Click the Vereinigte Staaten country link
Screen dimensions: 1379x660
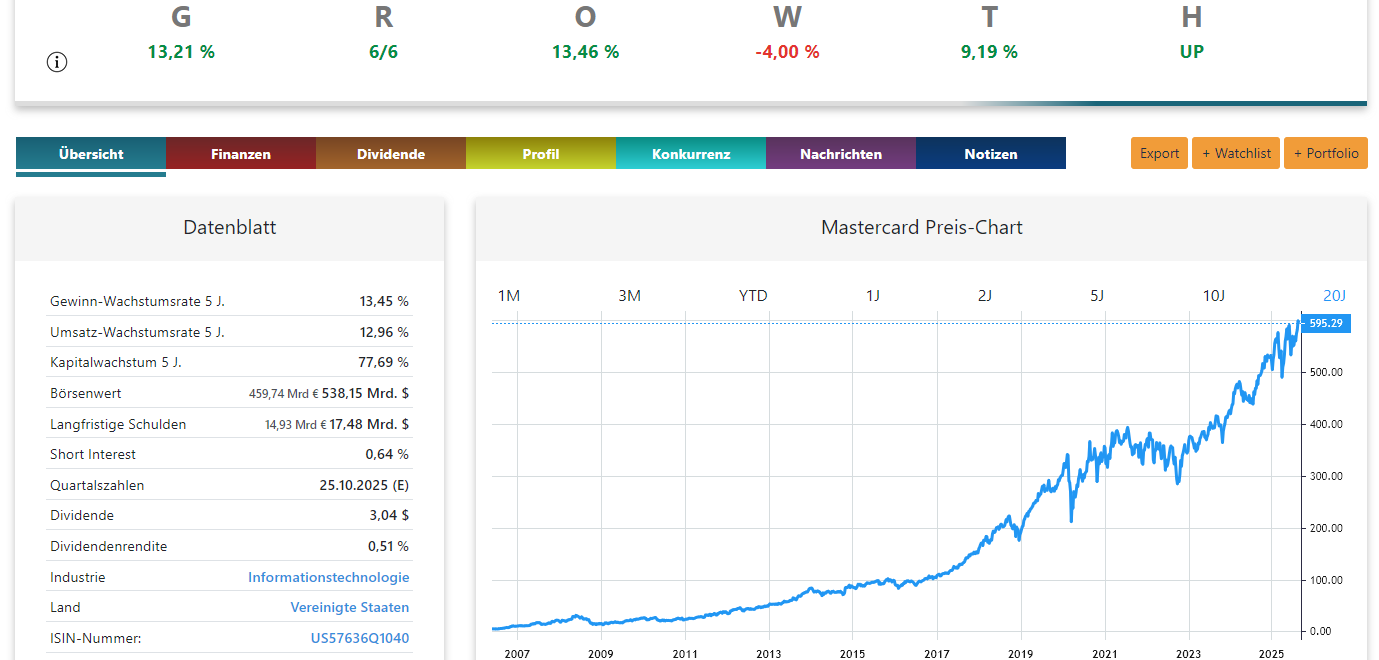pos(349,607)
